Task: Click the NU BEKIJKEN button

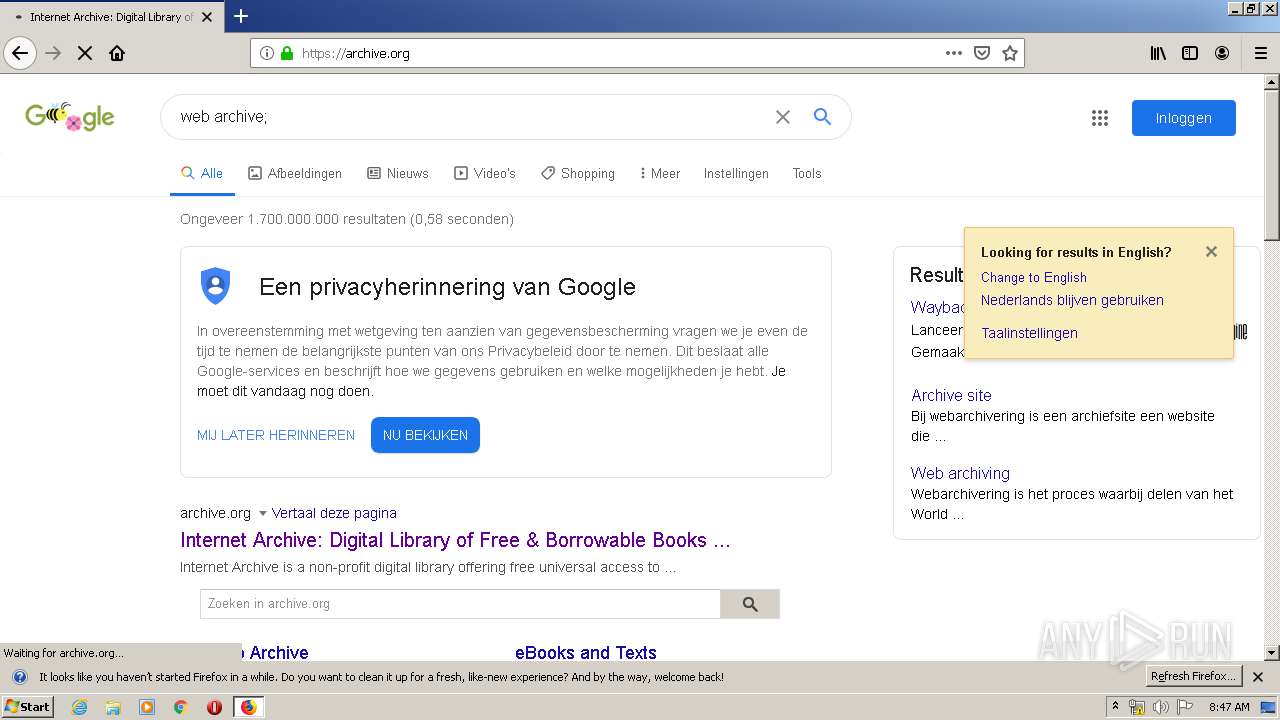Action: [425, 435]
